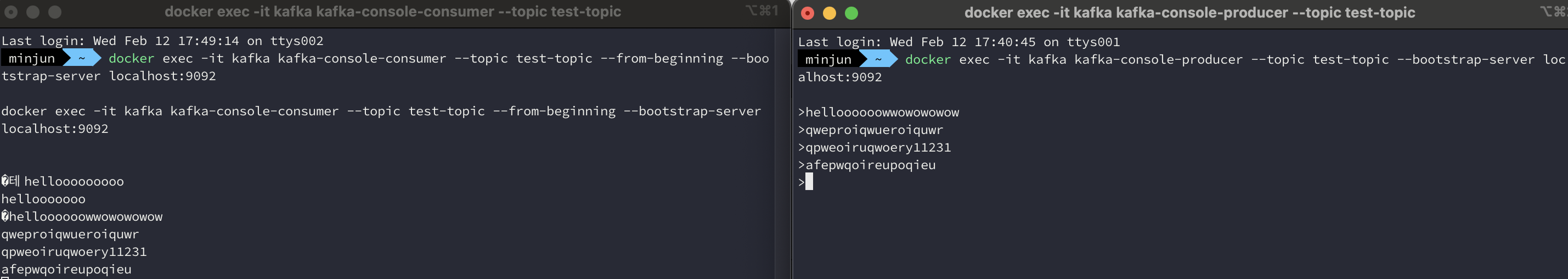Click the producer prompt cursor block
This screenshot has height=279, width=1568.
[809, 182]
